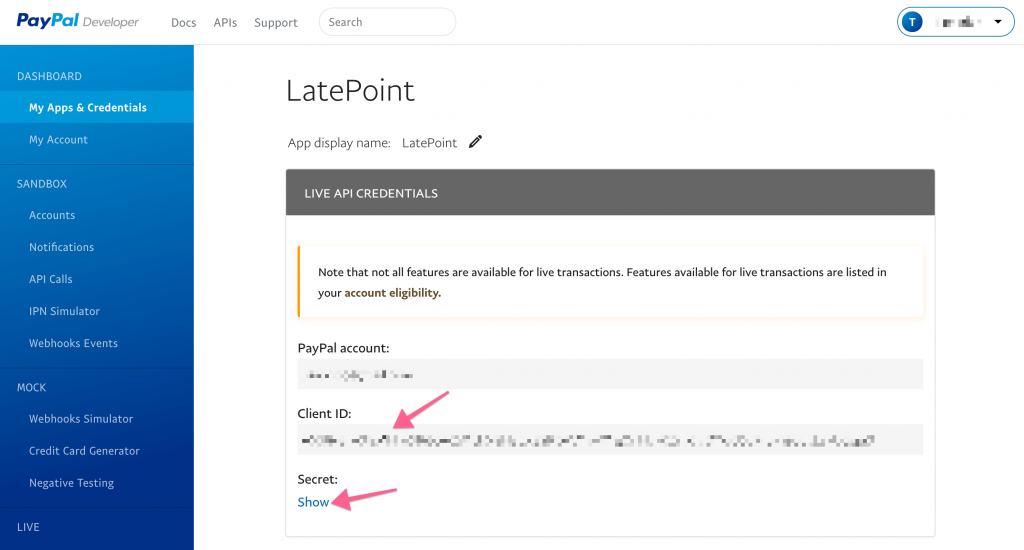Go to My Account in sidebar
The width and height of the screenshot is (1024, 550).
click(x=58, y=140)
